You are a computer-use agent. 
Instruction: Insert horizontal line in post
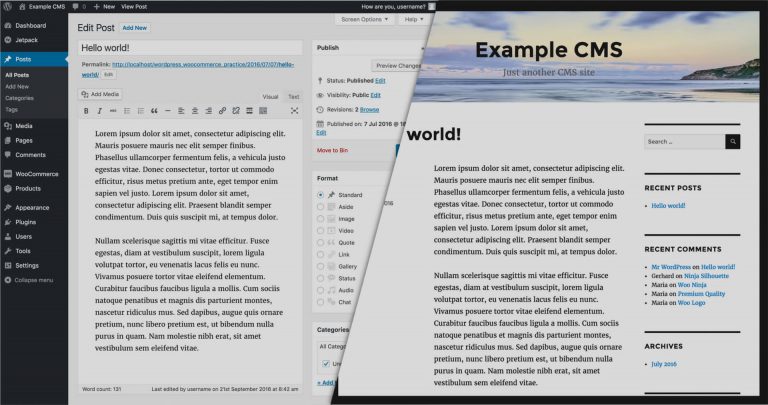click(x=168, y=111)
